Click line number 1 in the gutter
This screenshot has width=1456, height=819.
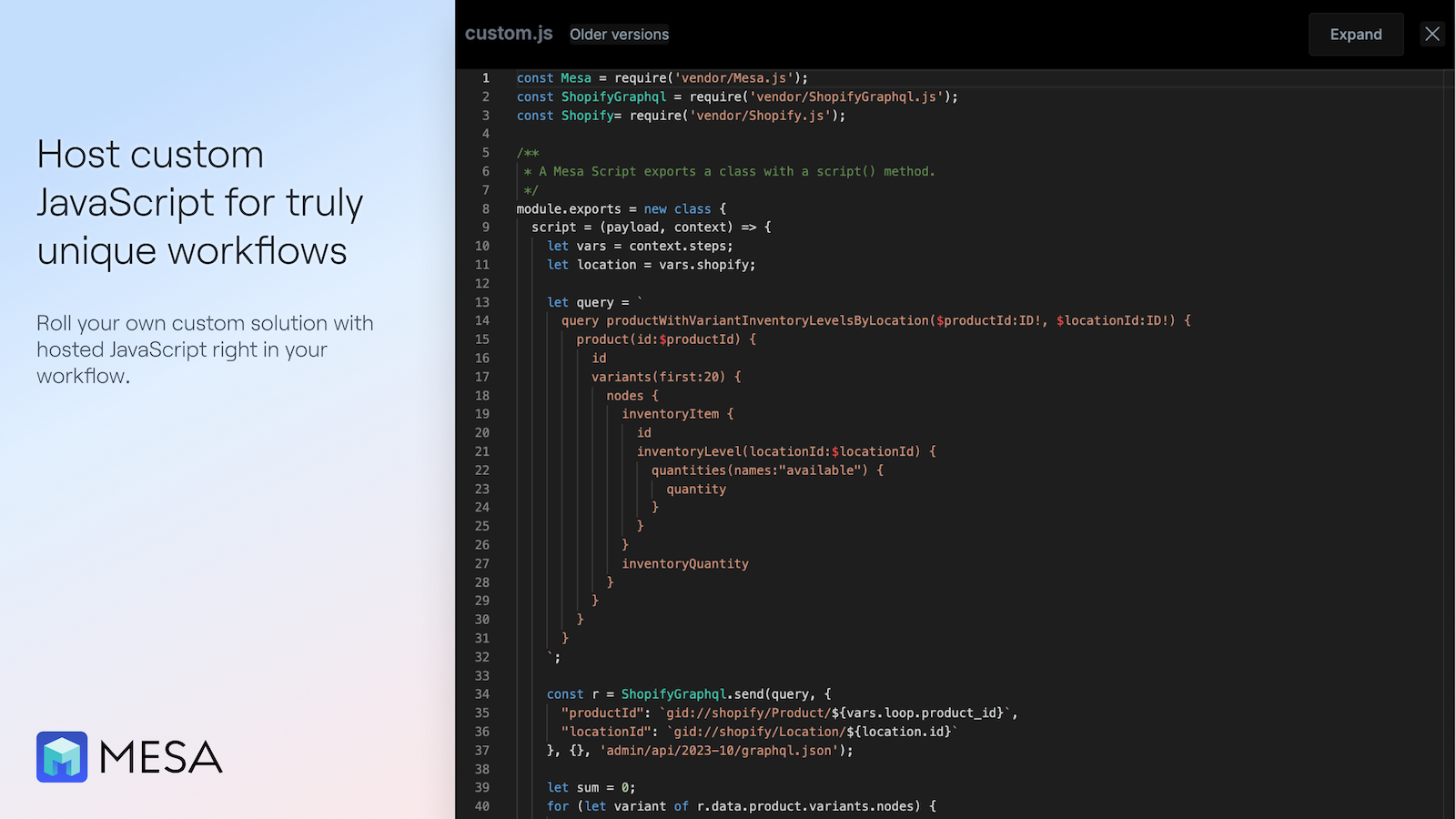point(485,78)
